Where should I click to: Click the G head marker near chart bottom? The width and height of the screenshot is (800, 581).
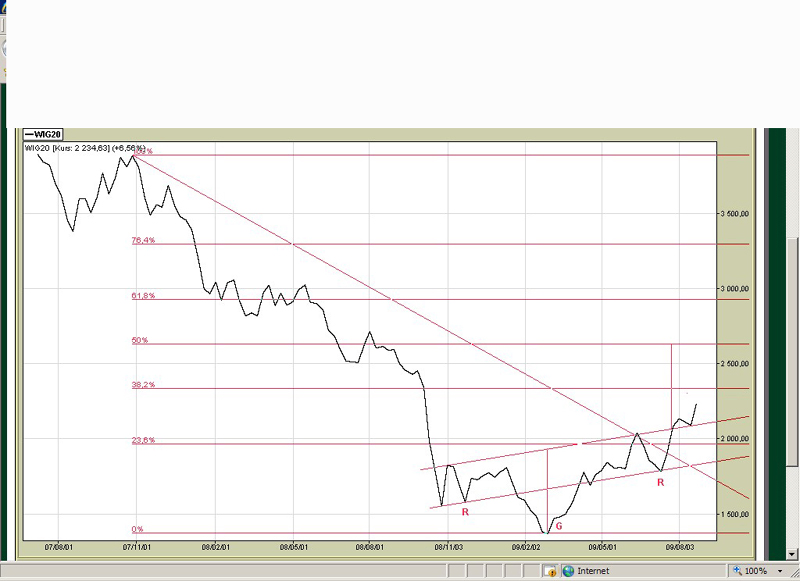coord(559,526)
